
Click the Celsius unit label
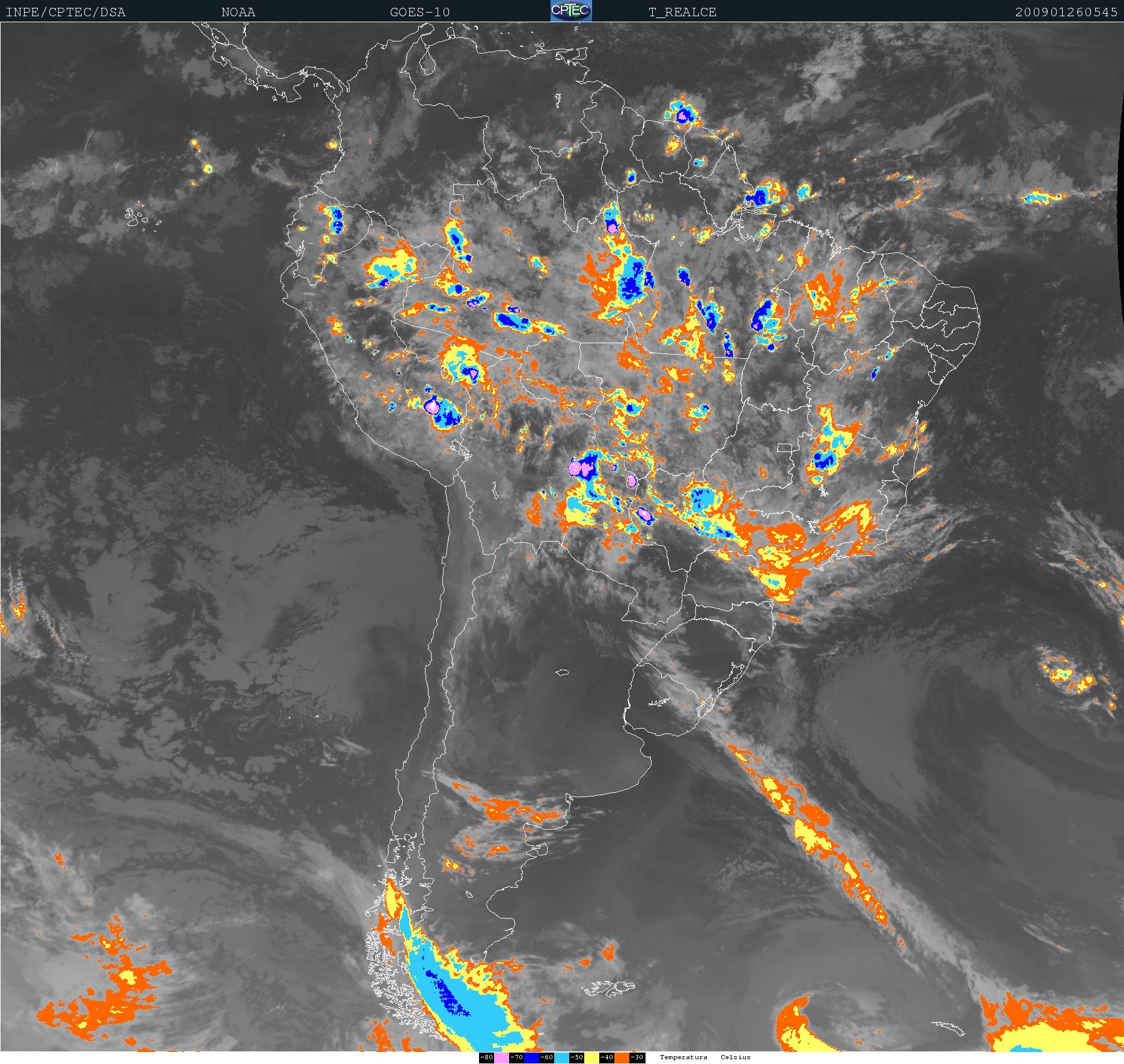(736, 1057)
